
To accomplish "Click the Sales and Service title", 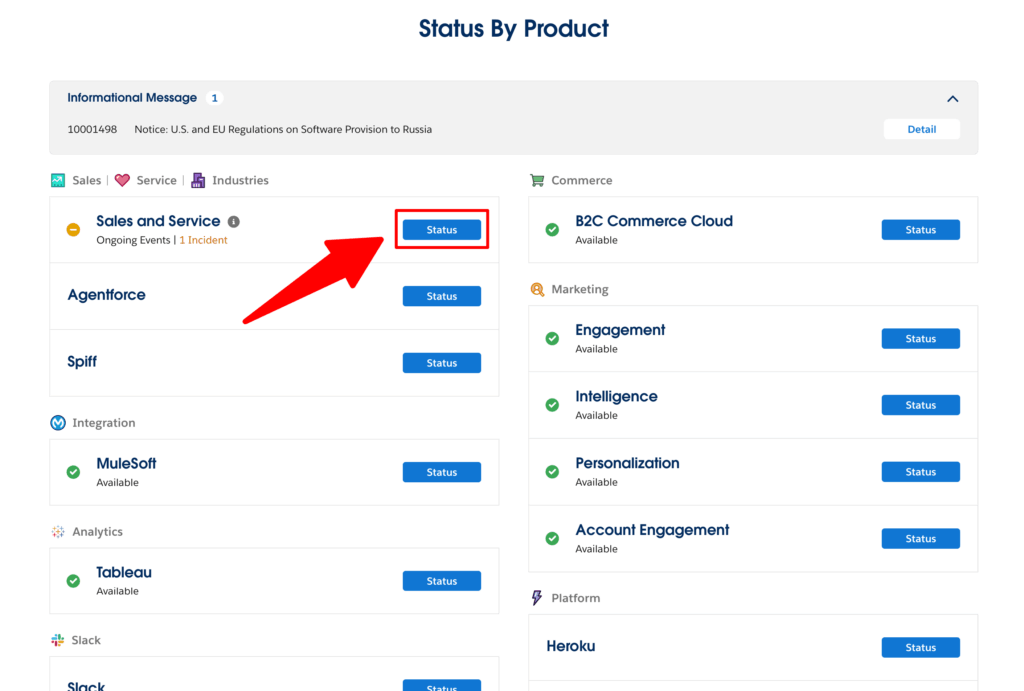I will point(158,221).
